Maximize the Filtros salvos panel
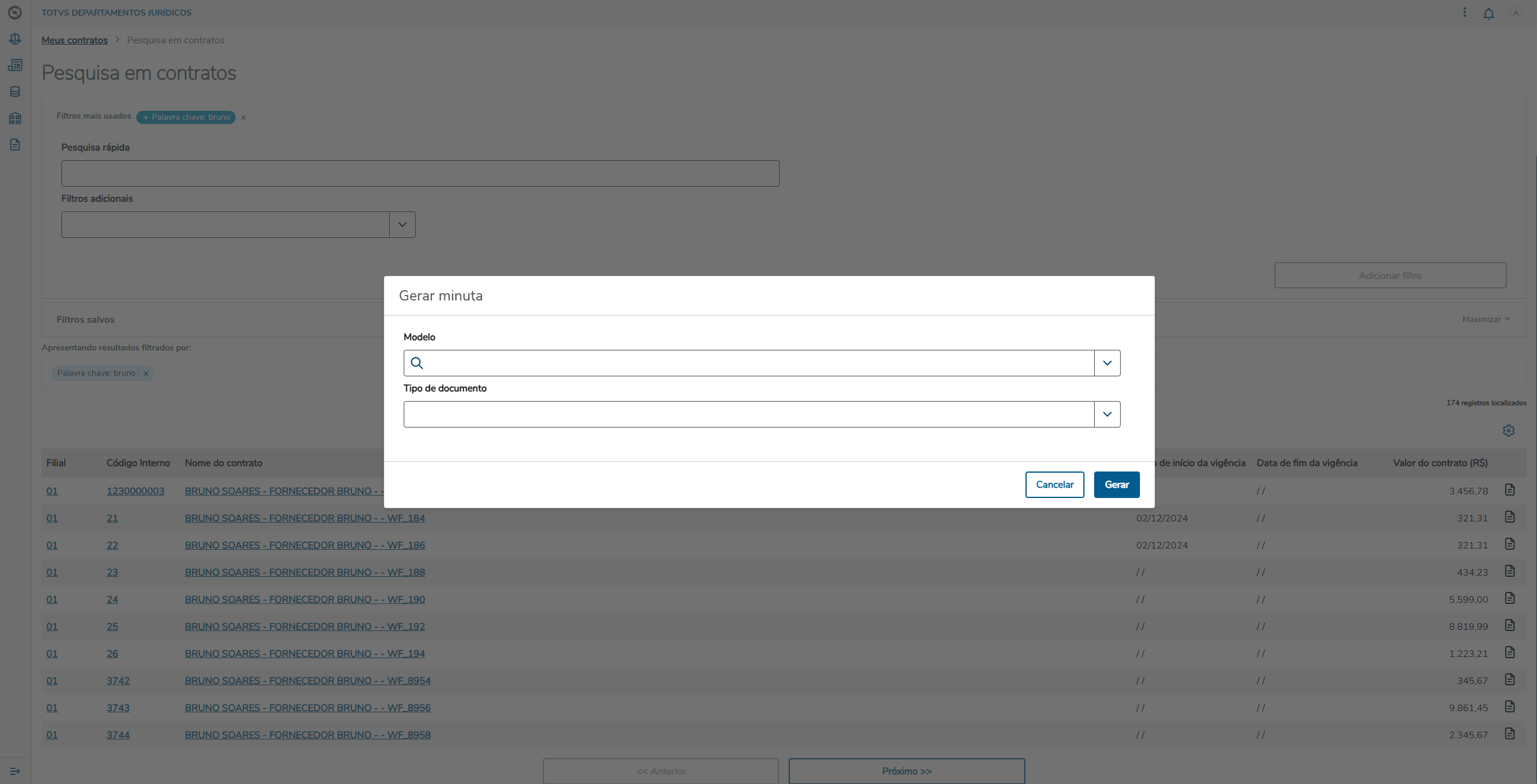The width and height of the screenshot is (1537, 784). coord(1485,319)
